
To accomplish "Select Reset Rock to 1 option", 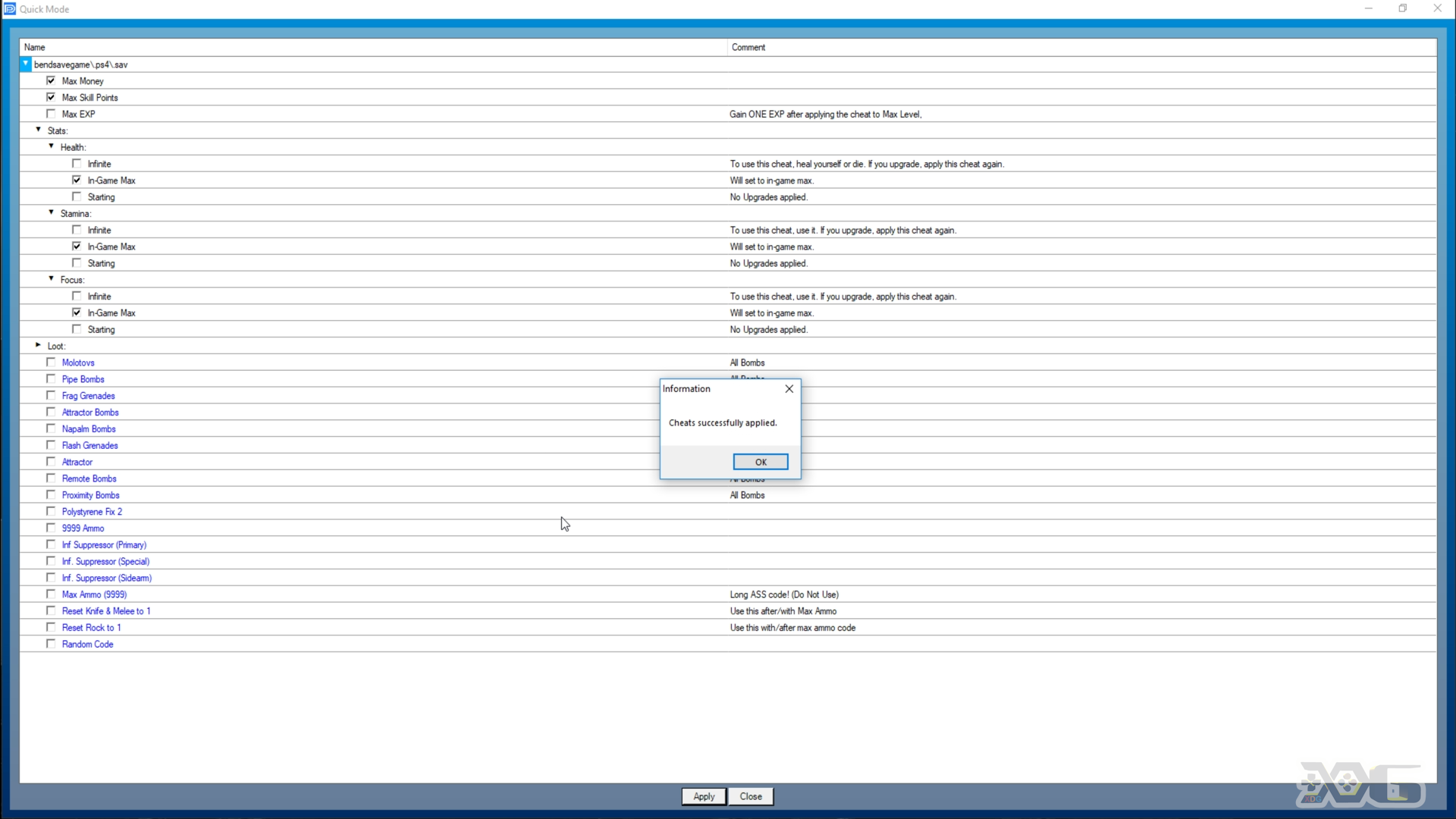I will click(51, 627).
